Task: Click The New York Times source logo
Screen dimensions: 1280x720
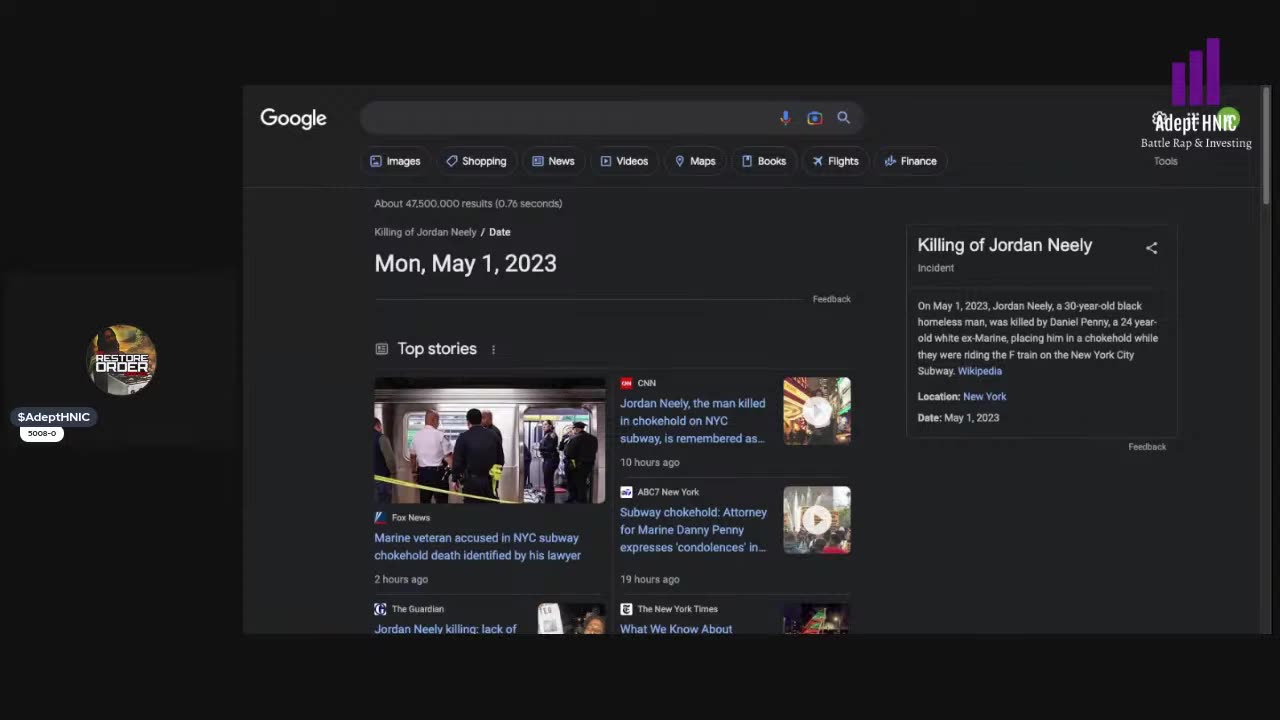Action: [626, 609]
